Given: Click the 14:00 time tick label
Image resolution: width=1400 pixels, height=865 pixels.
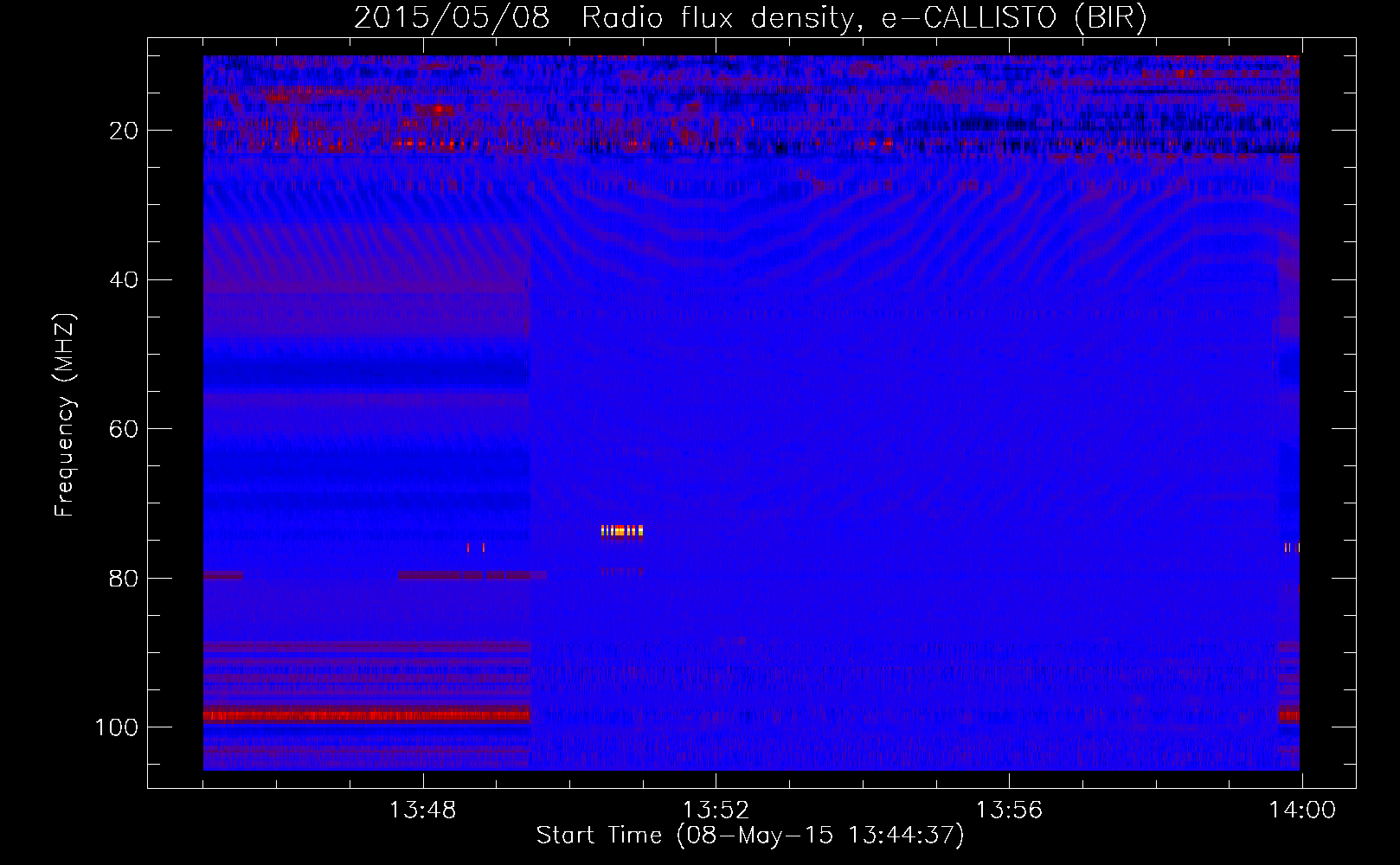Looking at the screenshot, I should pos(1302,811).
